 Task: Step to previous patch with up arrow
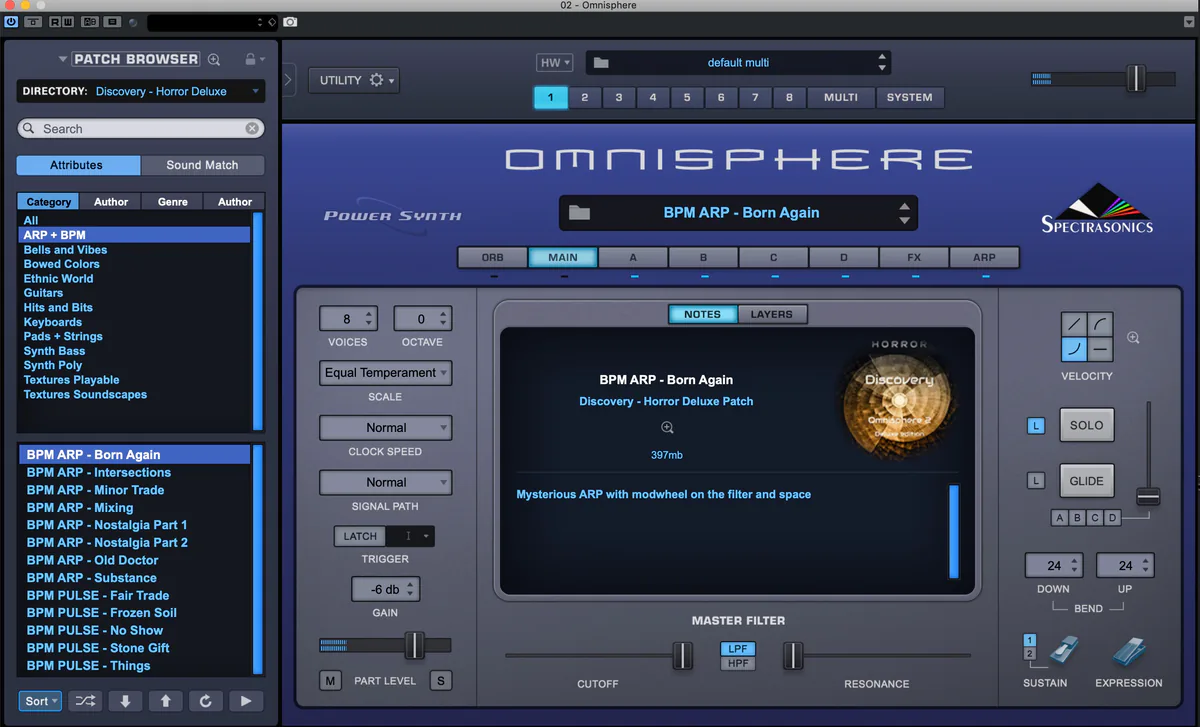tap(166, 701)
